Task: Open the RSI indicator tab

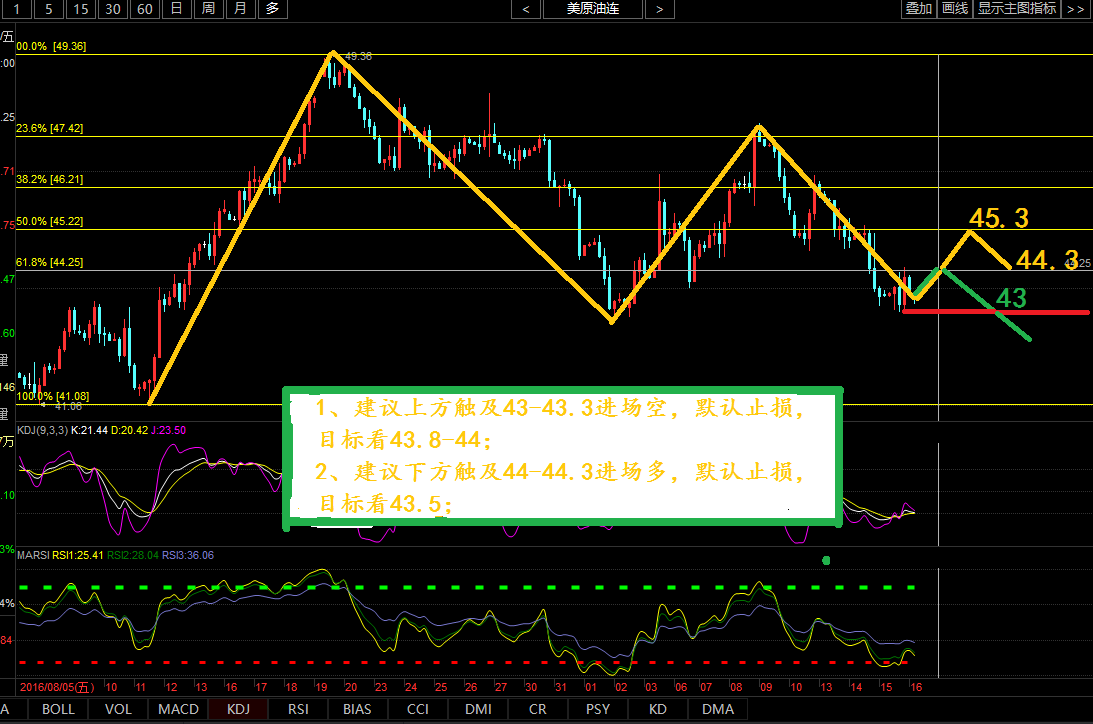Action: [298, 709]
